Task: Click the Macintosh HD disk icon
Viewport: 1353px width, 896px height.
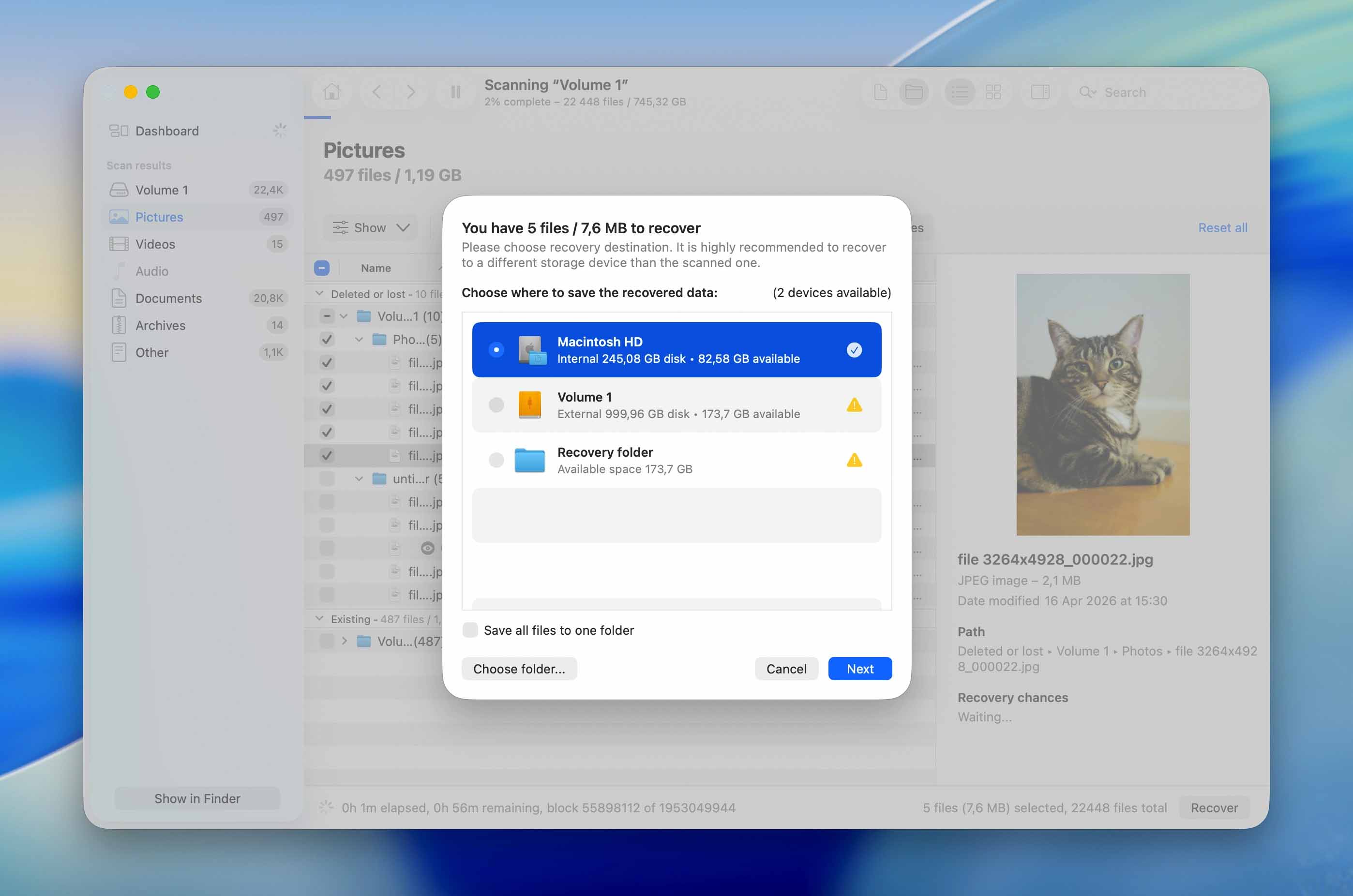Action: click(x=532, y=350)
